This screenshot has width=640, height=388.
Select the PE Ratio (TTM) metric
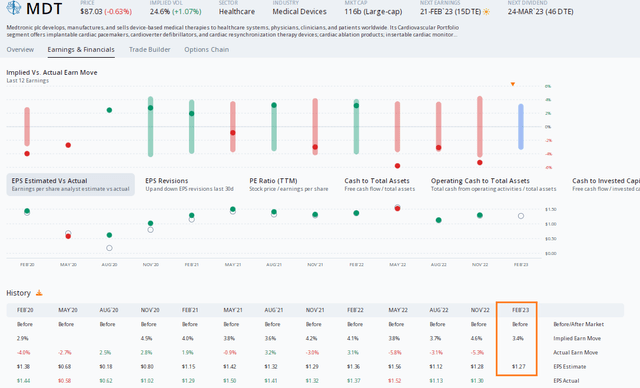click(x=289, y=184)
